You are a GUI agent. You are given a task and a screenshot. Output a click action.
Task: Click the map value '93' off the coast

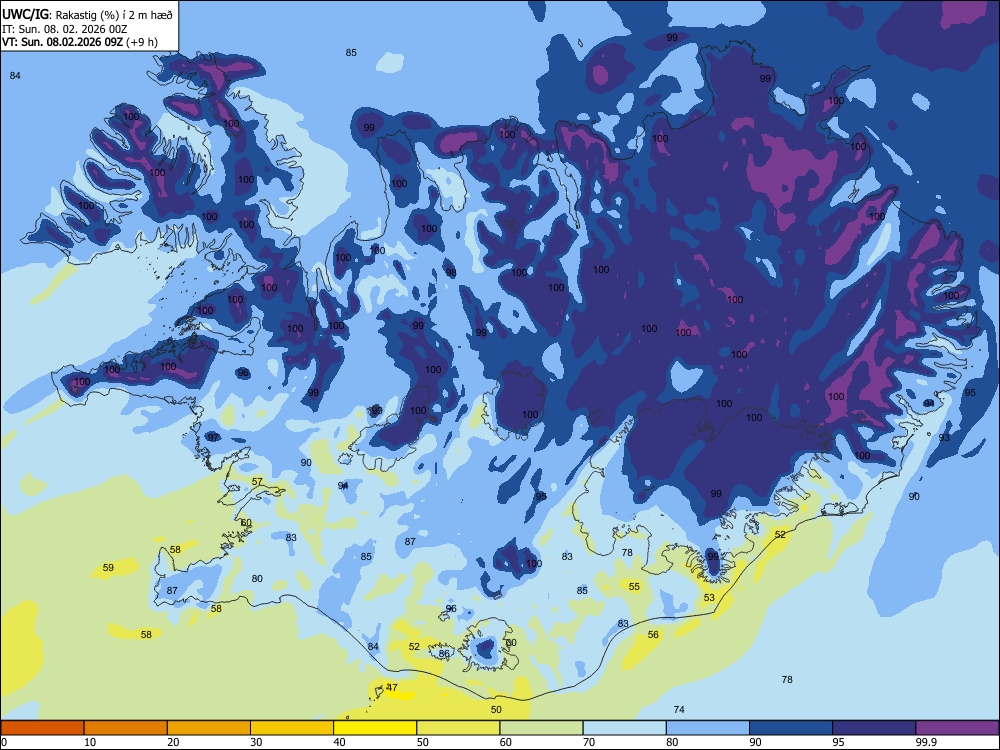pyautogui.click(x=945, y=438)
